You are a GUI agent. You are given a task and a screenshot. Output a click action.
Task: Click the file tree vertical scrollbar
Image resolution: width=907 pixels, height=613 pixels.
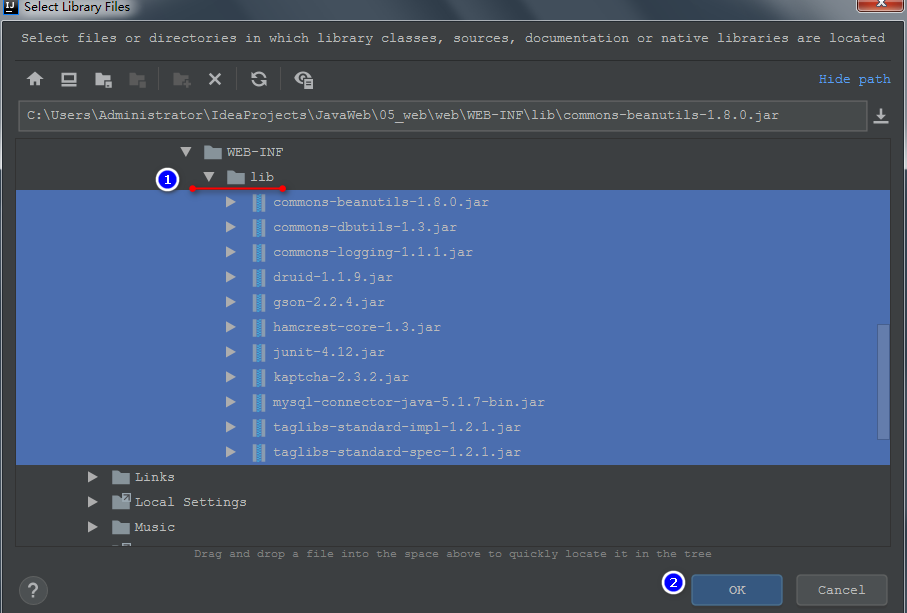(883, 382)
